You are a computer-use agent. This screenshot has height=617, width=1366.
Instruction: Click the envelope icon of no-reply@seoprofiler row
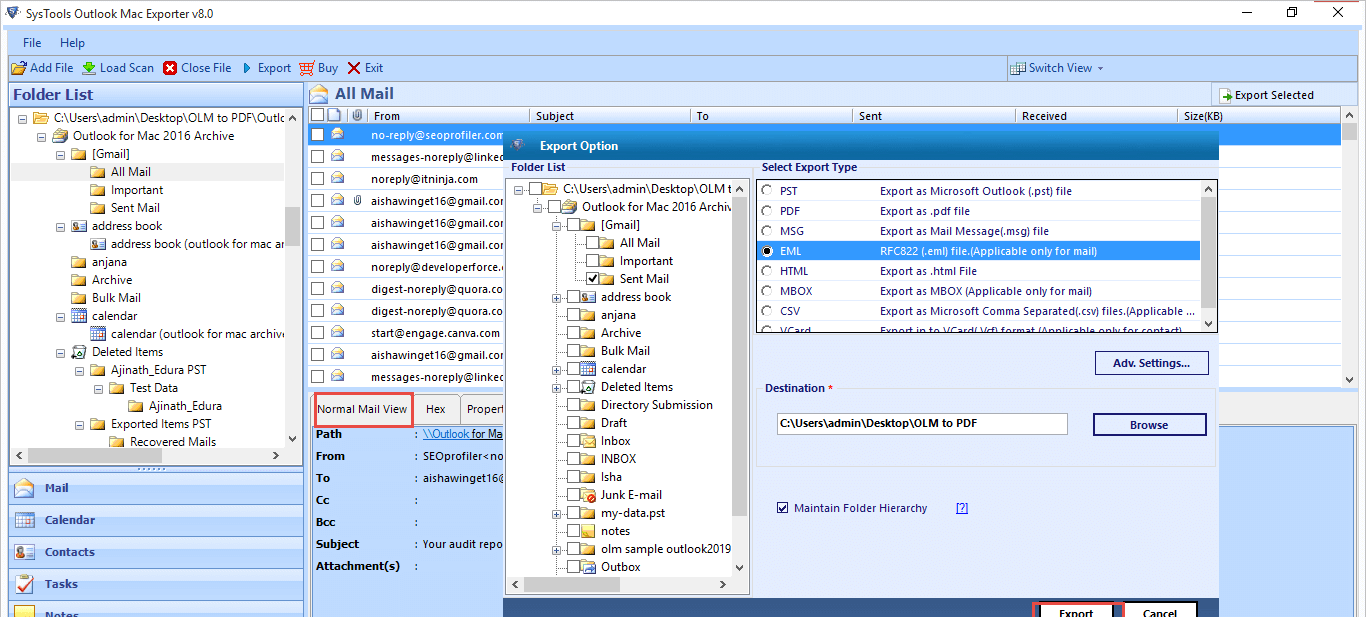pos(338,134)
